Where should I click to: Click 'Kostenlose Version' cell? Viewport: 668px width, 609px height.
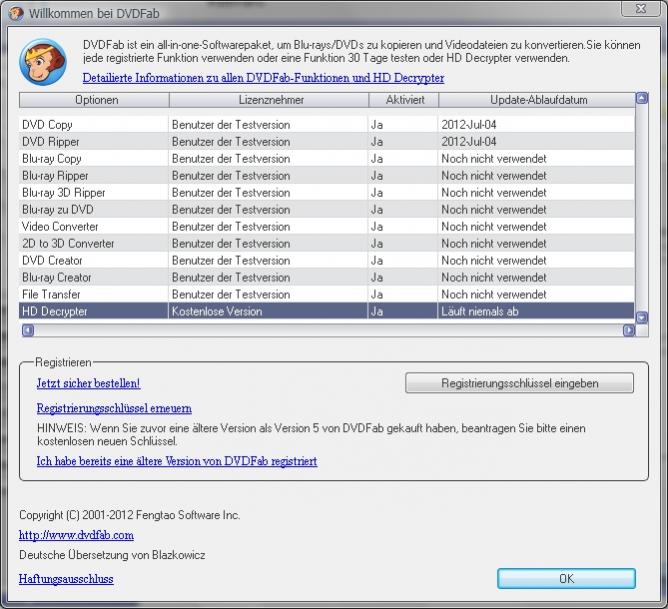pos(268,311)
